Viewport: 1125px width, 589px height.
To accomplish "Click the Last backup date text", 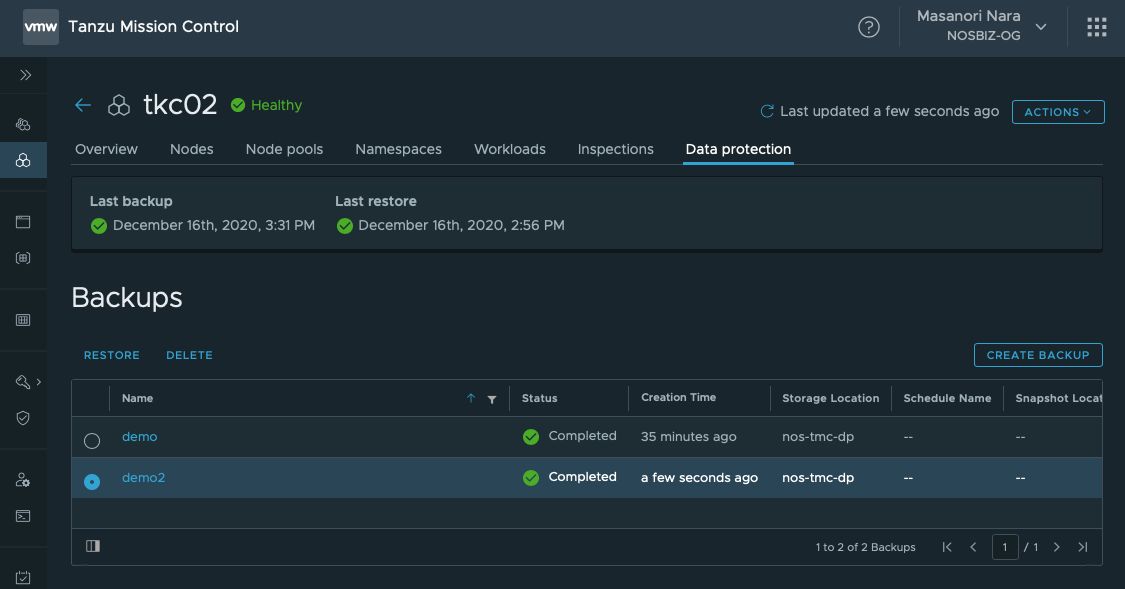I will (x=214, y=225).
